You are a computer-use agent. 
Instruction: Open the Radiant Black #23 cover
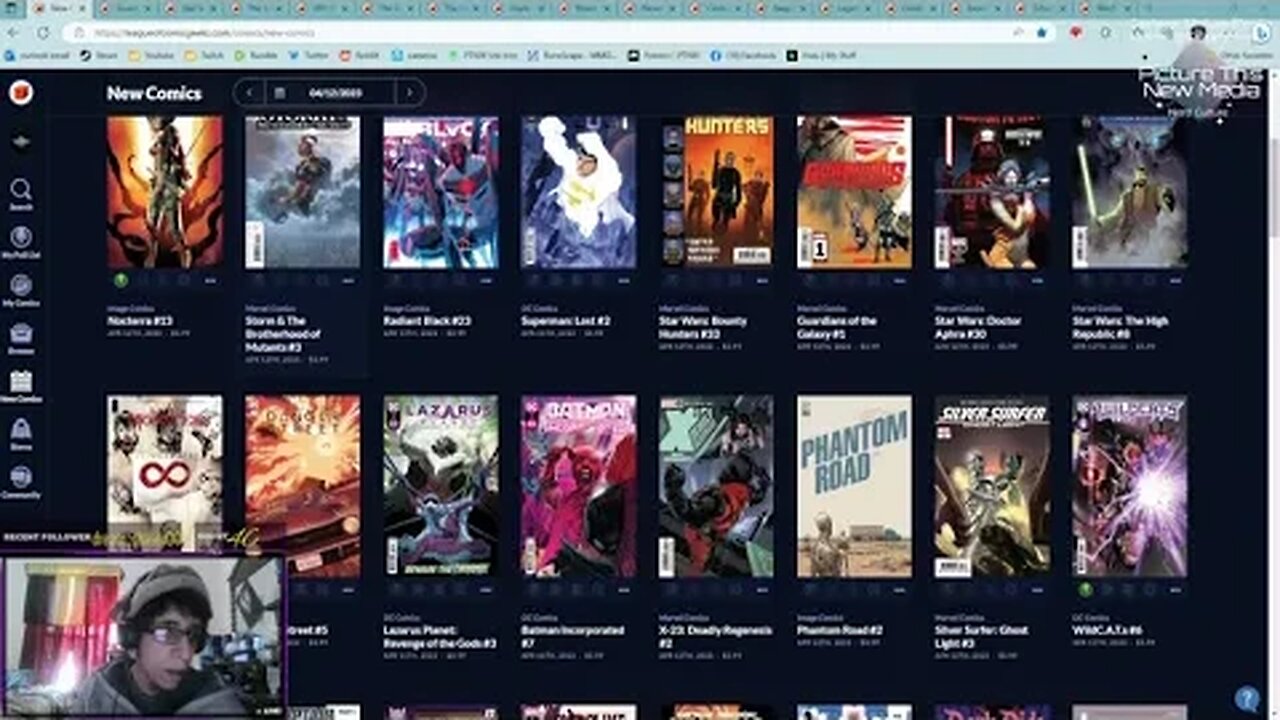pyautogui.click(x=441, y=192)
